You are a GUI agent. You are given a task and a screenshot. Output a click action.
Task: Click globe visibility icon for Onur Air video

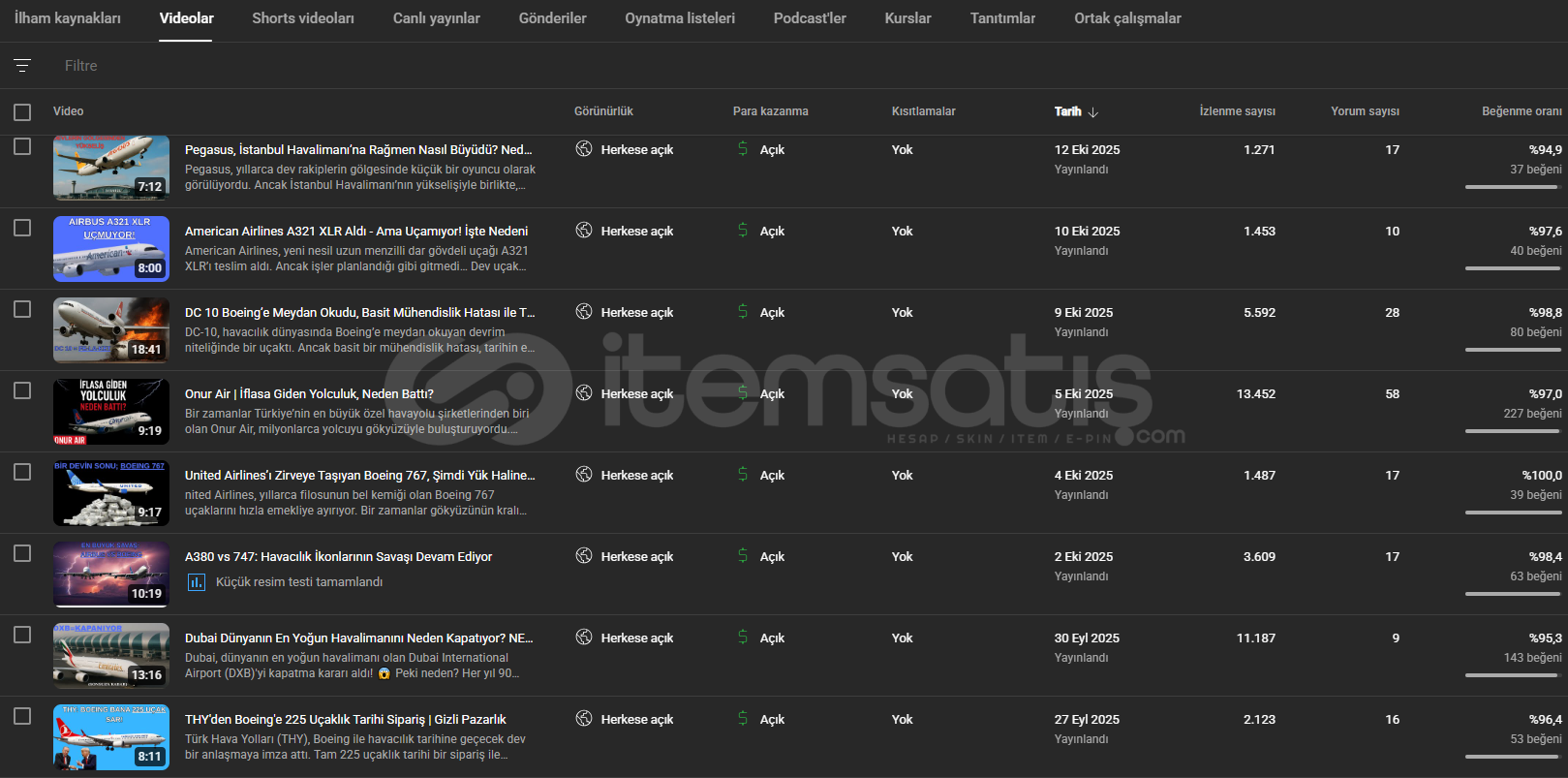(x=584, y=392)
